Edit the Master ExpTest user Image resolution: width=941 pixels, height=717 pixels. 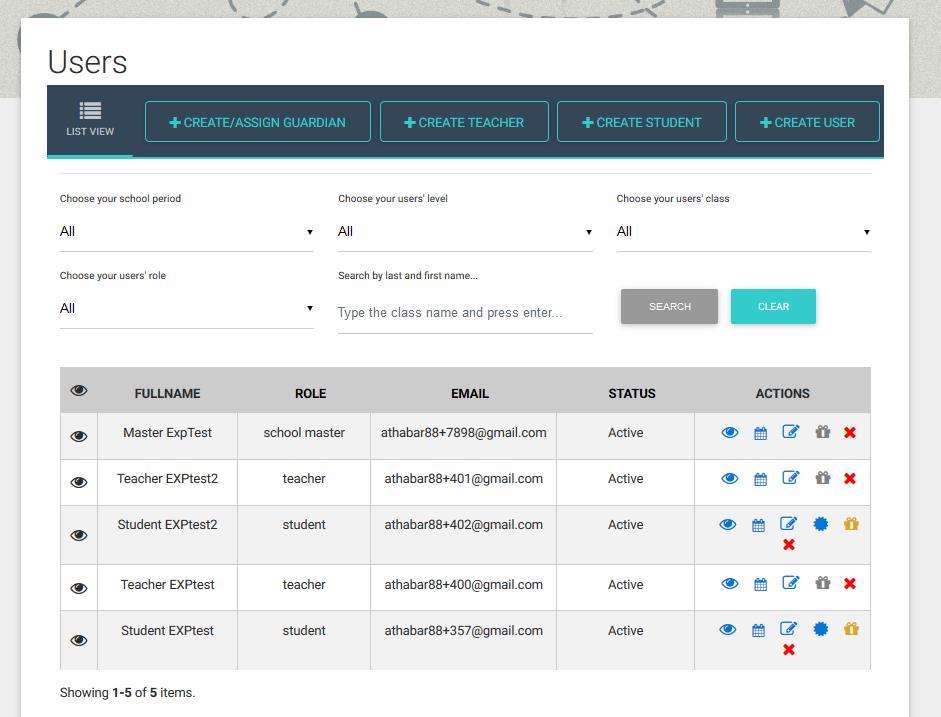coord(791,431)
